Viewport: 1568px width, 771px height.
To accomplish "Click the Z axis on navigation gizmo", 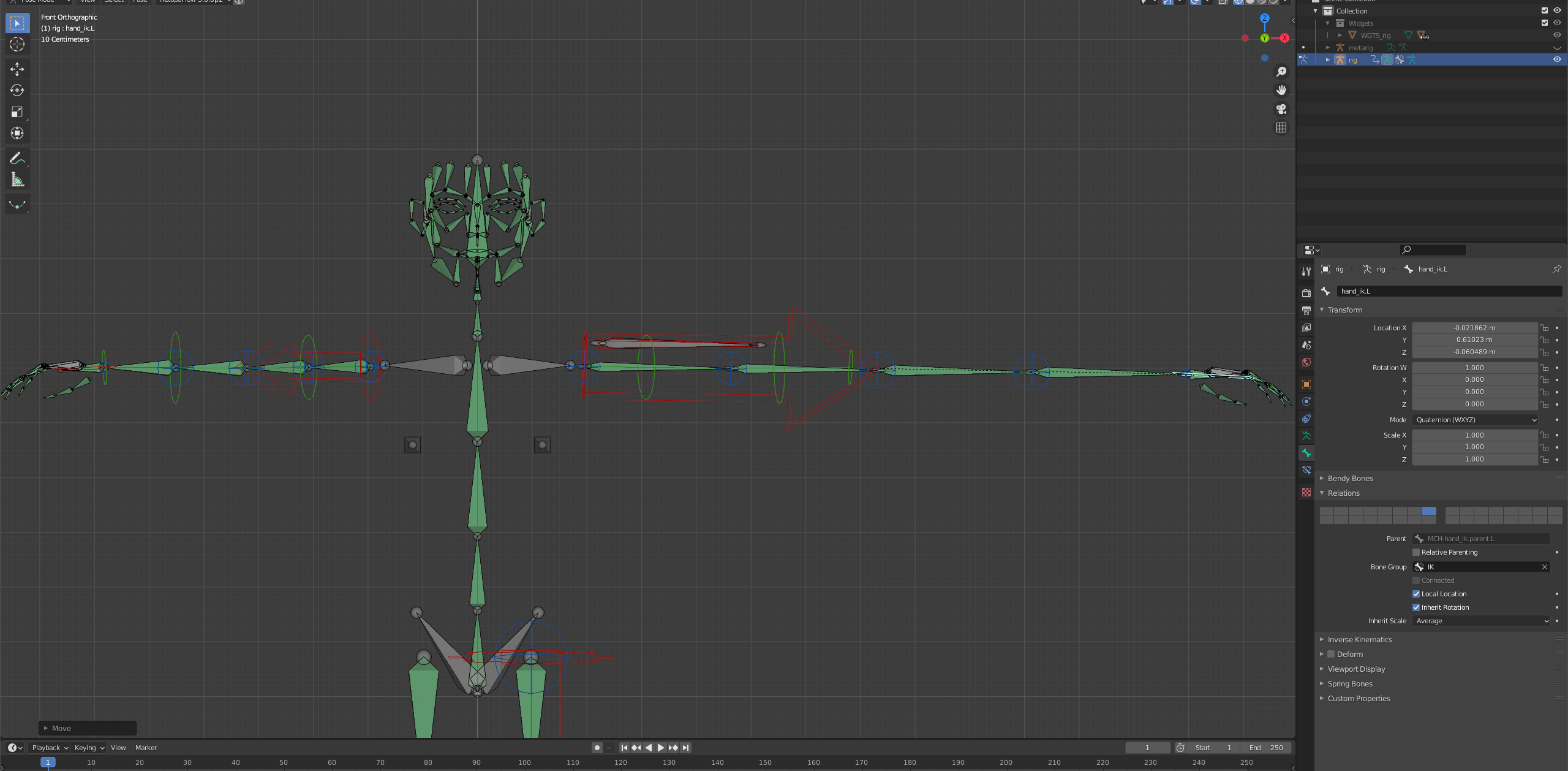I will click(1265, 18).
